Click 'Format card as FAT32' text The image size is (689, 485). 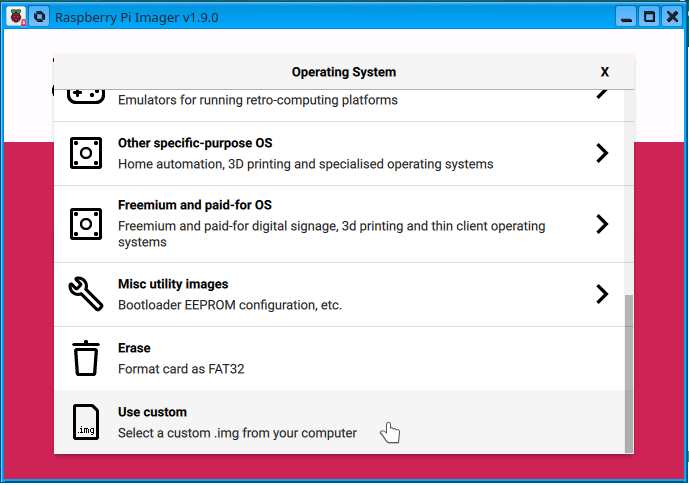(181, 369)
